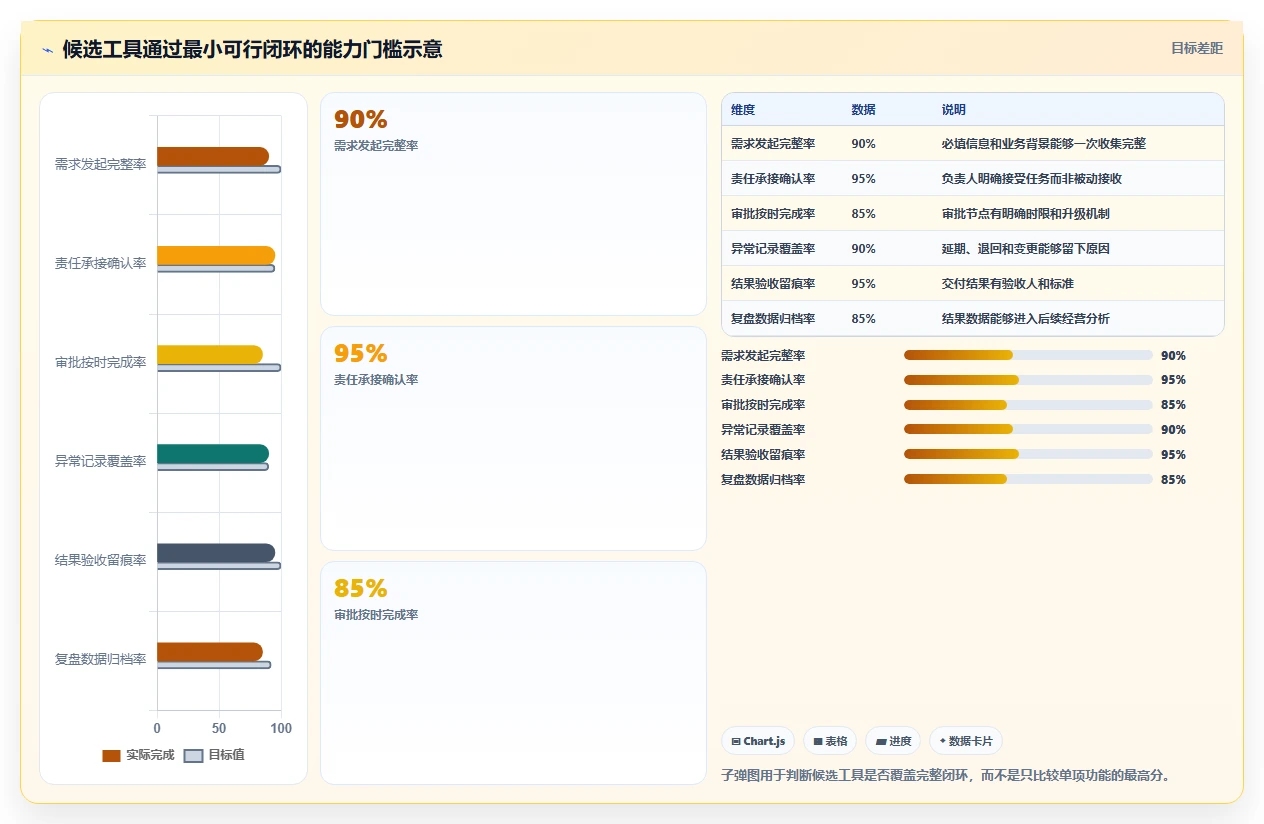Image resolution: width=1264 pixels, height=824 pixels.
Task: Click the 需求发起完整率 chart axis label
Action: (100, 164)
